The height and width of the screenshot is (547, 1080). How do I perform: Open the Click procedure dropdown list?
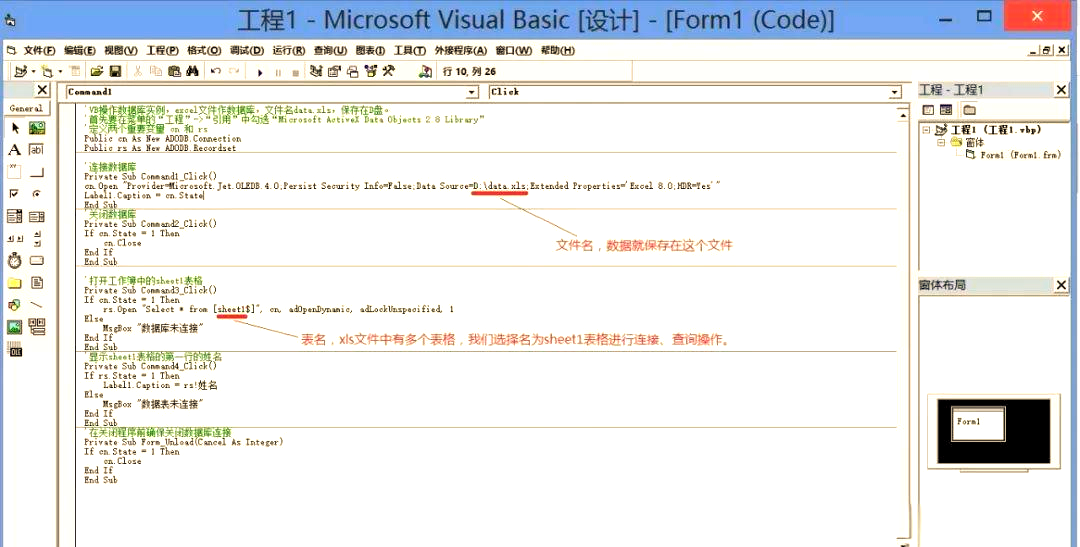click(x=895, y=92)
